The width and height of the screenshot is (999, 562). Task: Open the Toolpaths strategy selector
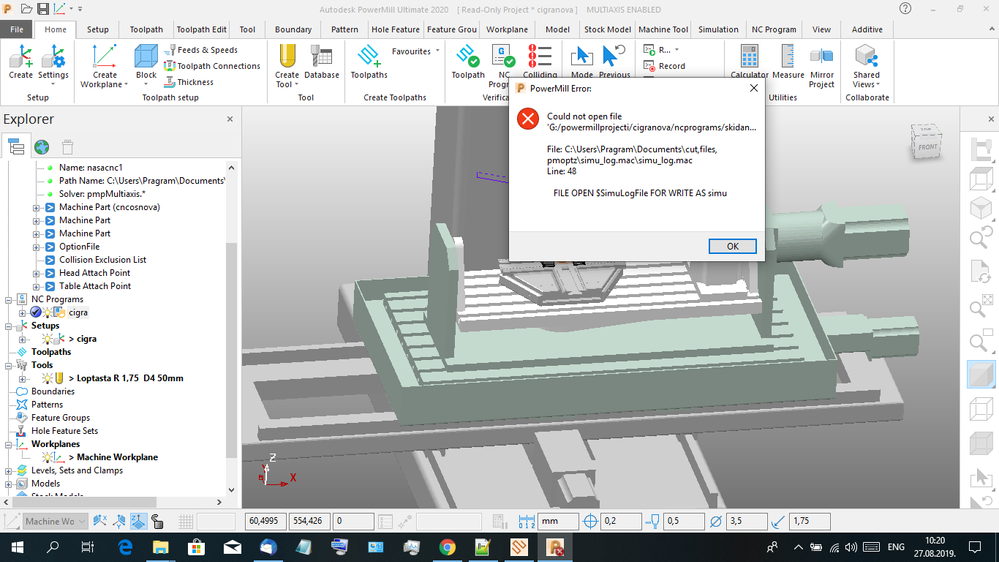(x=369, y=62)
